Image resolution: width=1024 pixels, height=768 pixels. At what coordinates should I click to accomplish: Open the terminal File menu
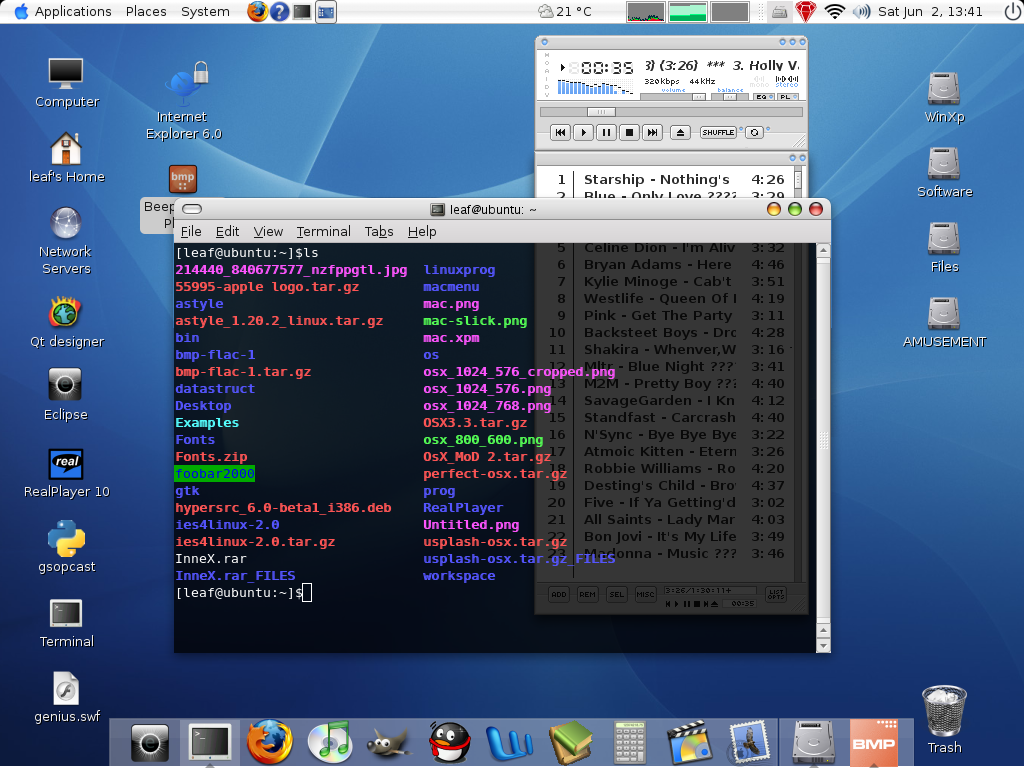[191, 232]
